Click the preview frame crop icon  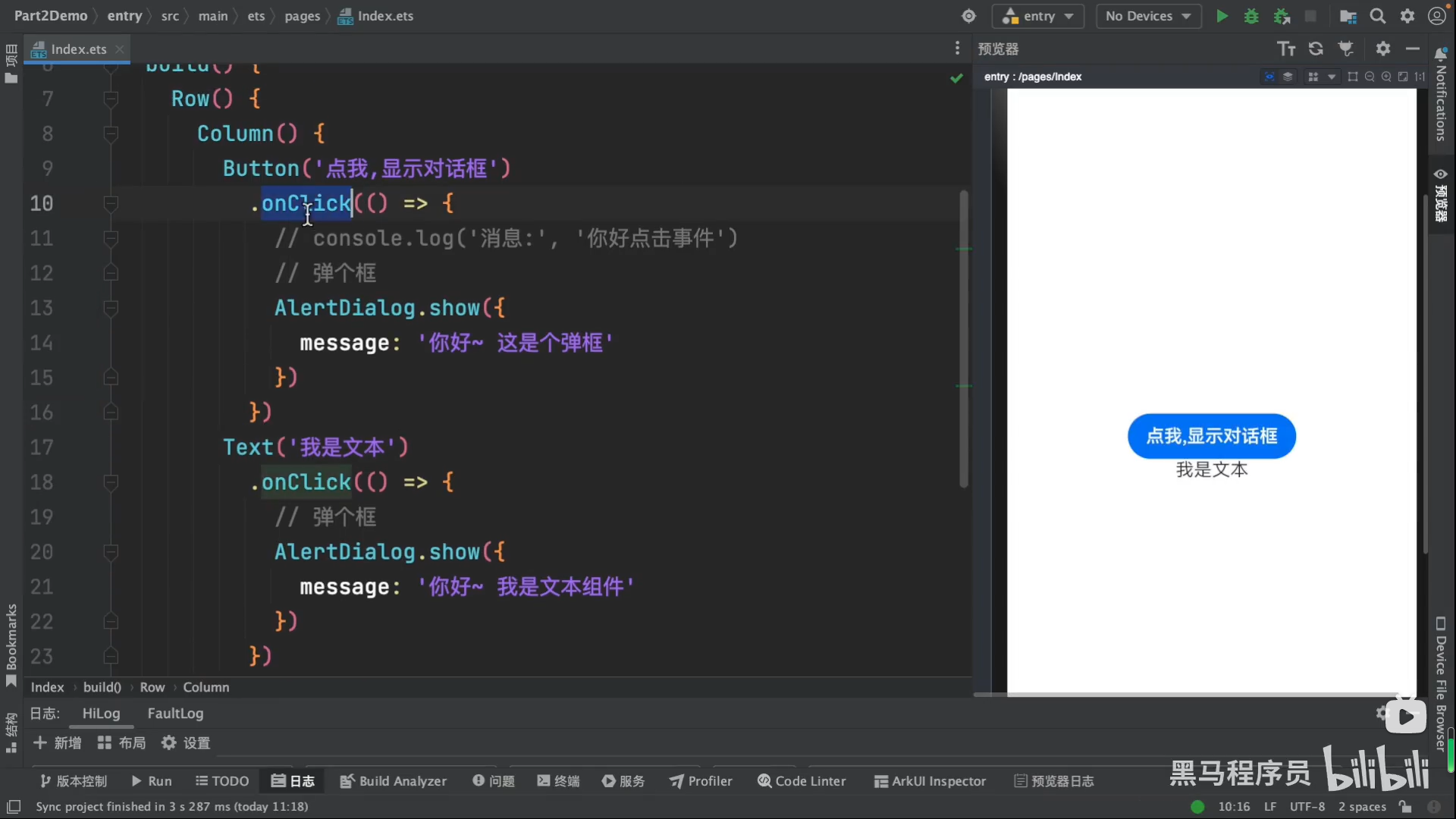coord(1353,77)
